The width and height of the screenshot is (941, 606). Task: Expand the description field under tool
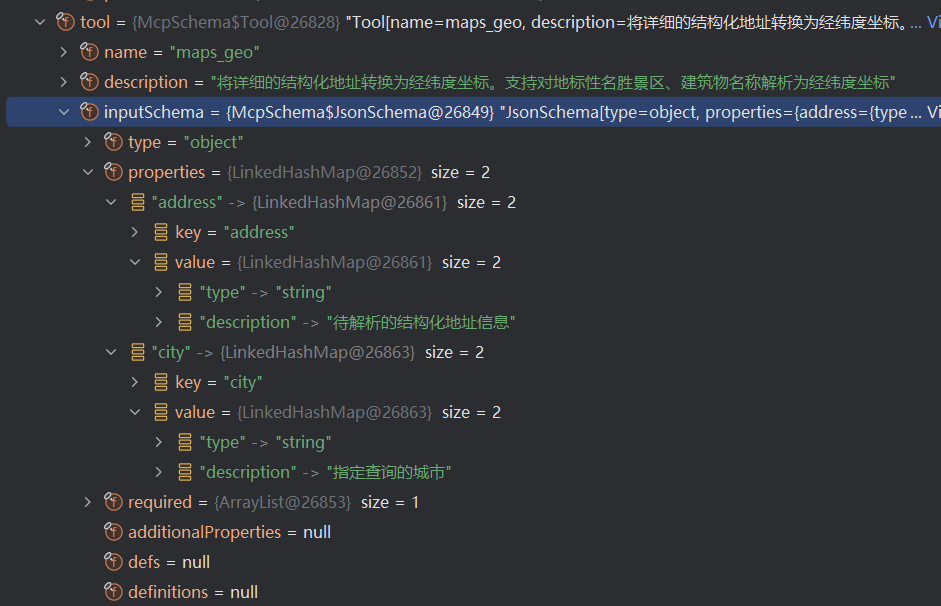[x=64, y=82]
